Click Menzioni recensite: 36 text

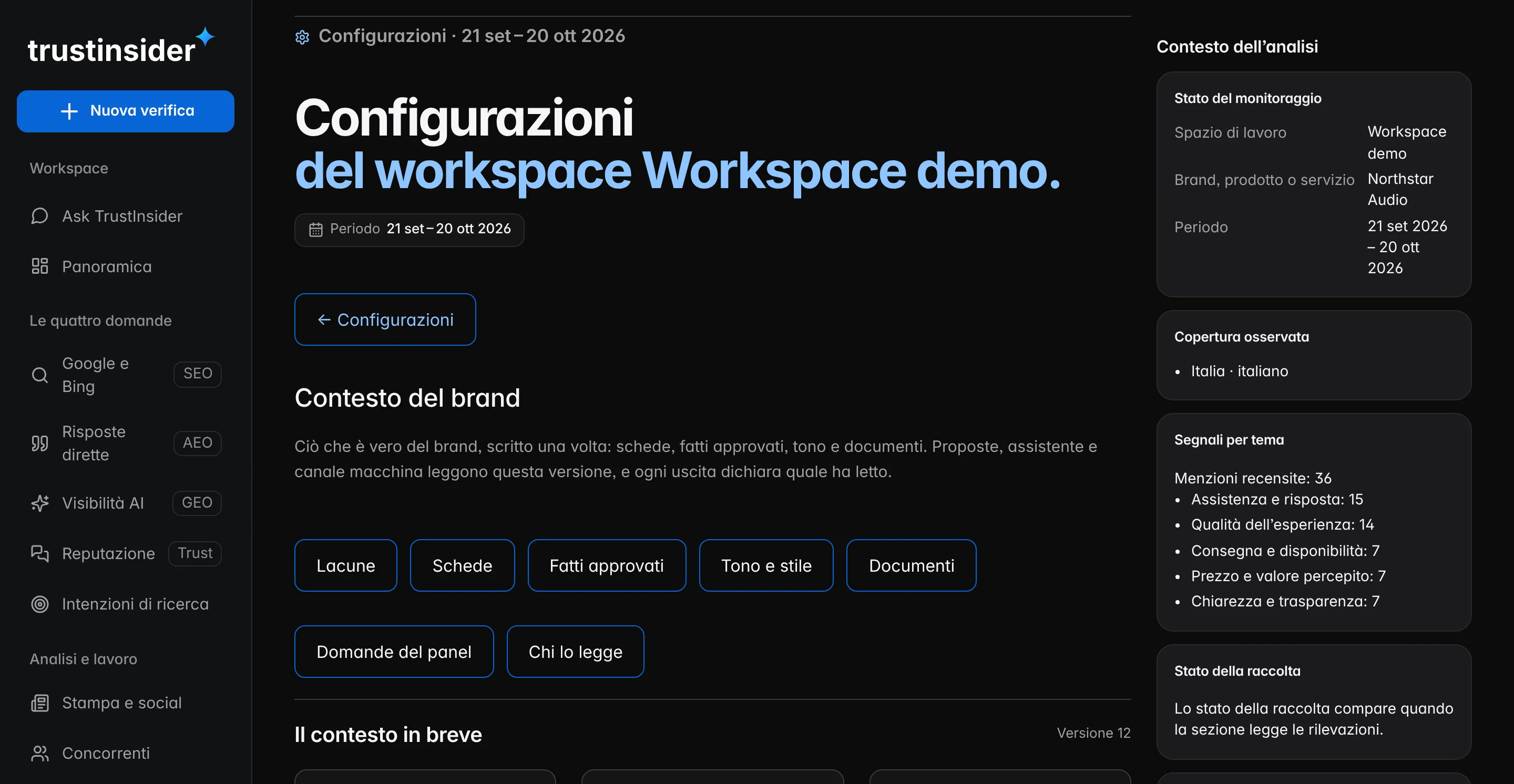click(x=1252, y=478)
